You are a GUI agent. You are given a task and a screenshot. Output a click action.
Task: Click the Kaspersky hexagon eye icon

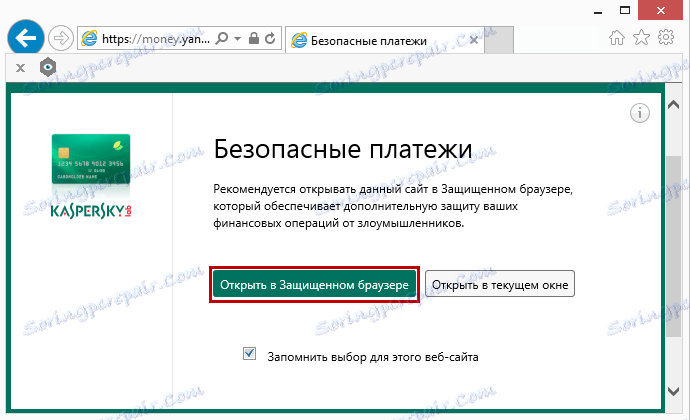(48, 67)
